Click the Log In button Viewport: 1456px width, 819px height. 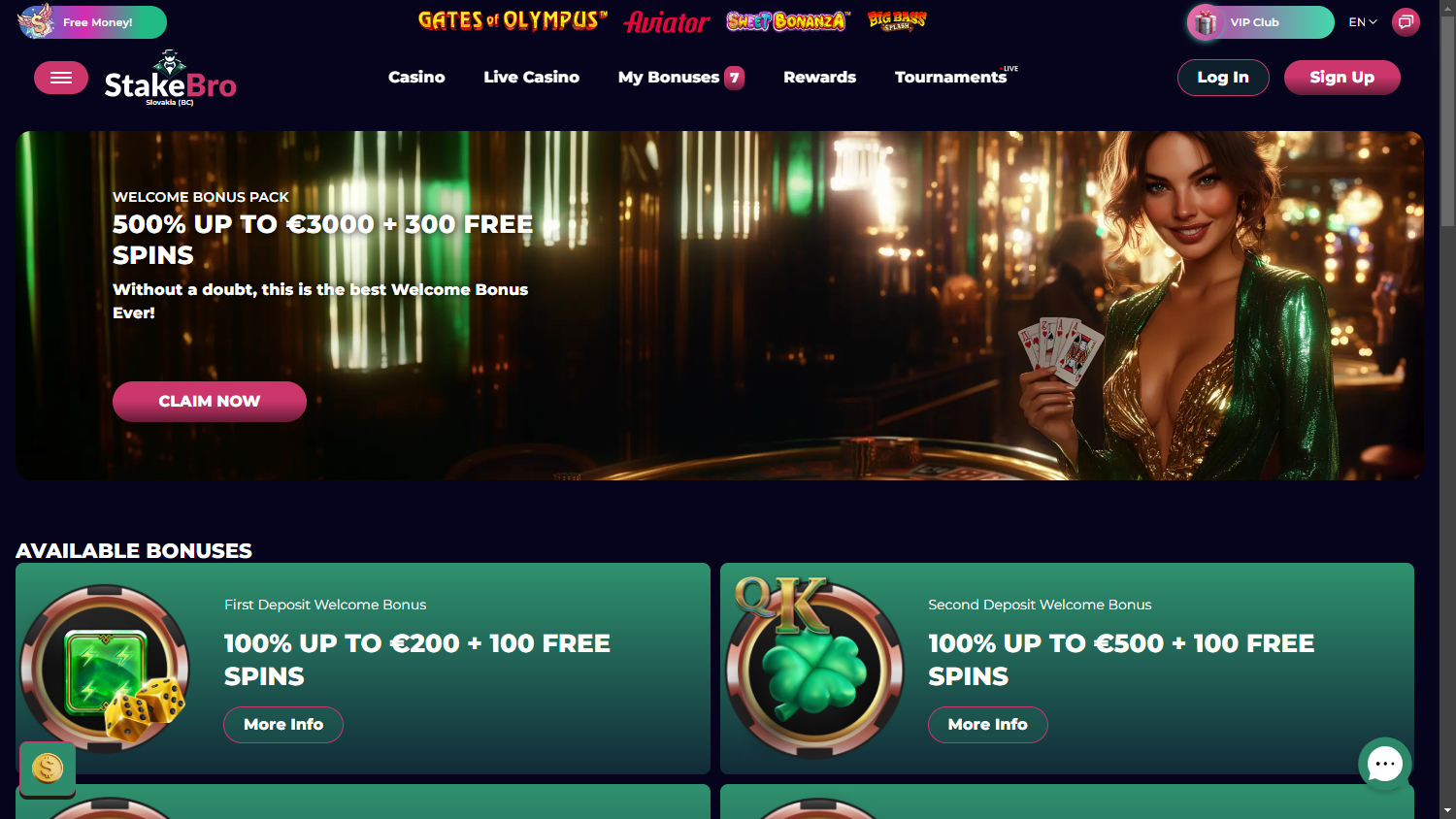pos(1223,78)
